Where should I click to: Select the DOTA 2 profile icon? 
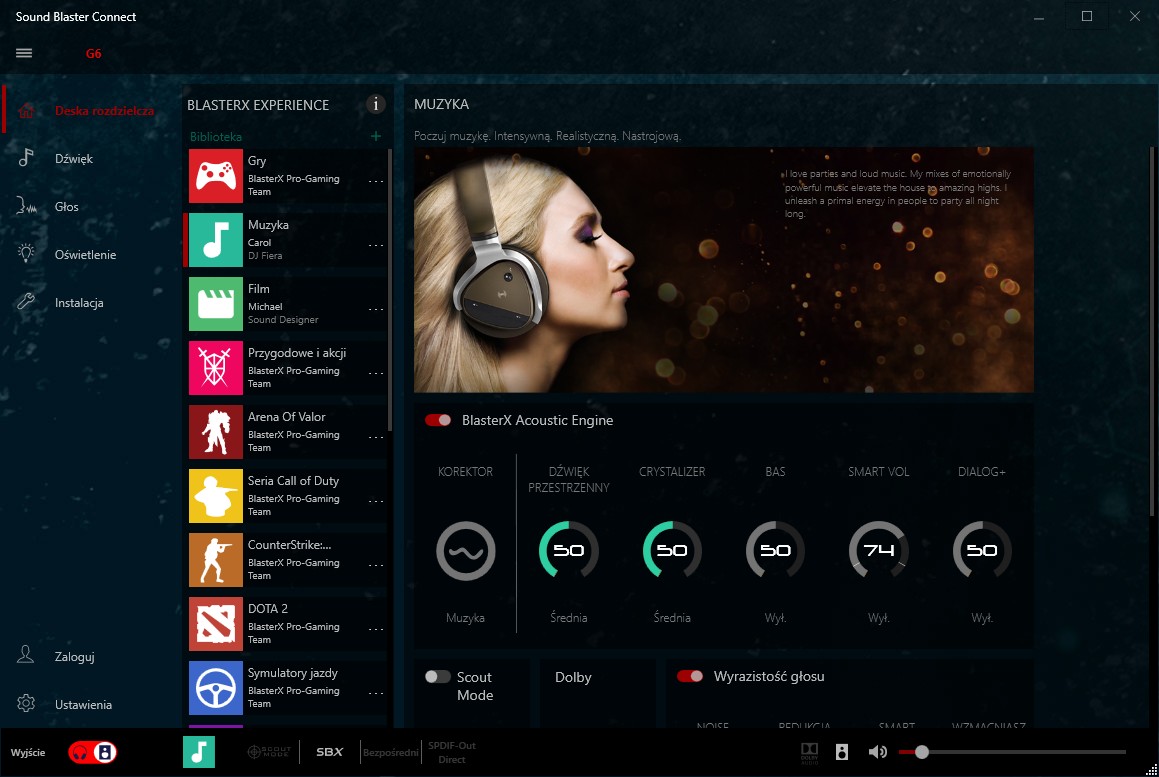click(x=215, y=623)
